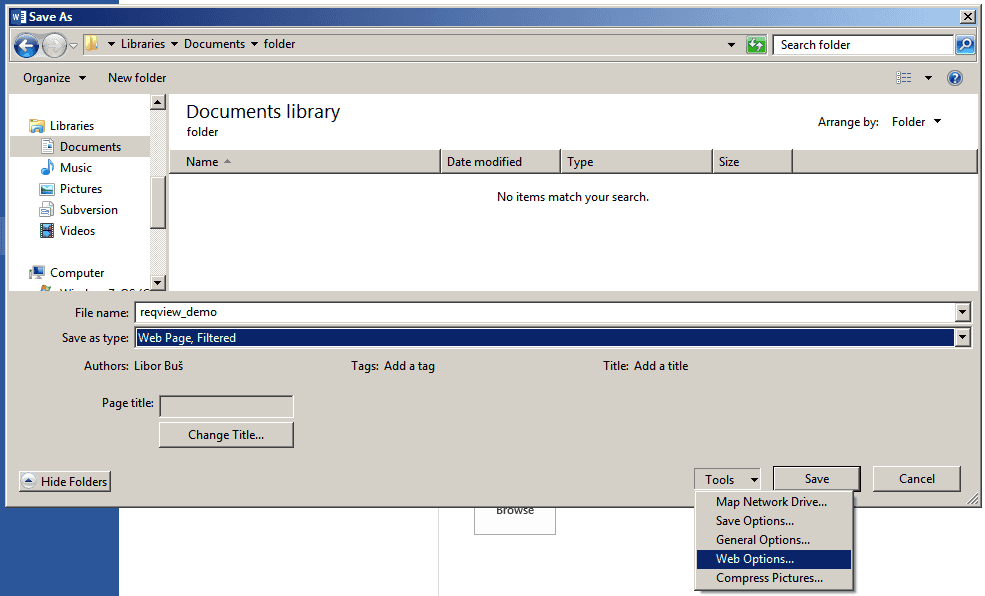
Task: Select Videos library in navigation tree
Action: 77,230
